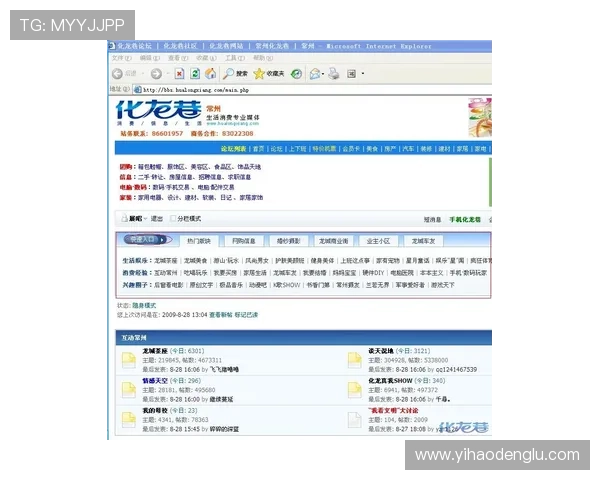Click the red 团购 category label
Viewport: 600px width, 480px height.
pos(126,167)
